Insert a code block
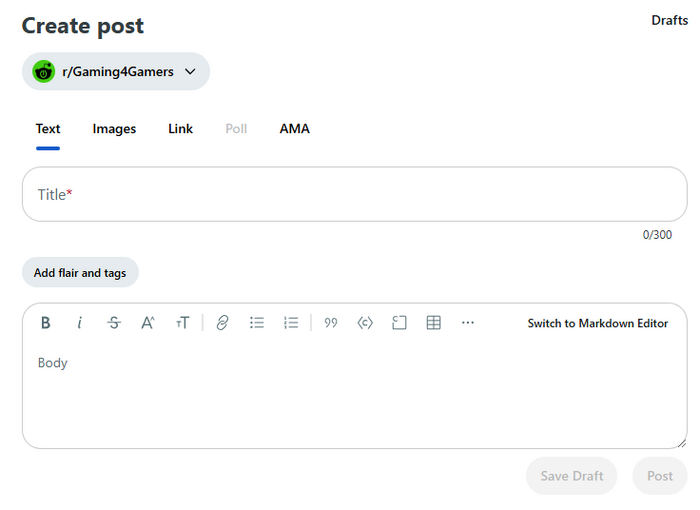 pyautogui.click(x=399, y=323)
